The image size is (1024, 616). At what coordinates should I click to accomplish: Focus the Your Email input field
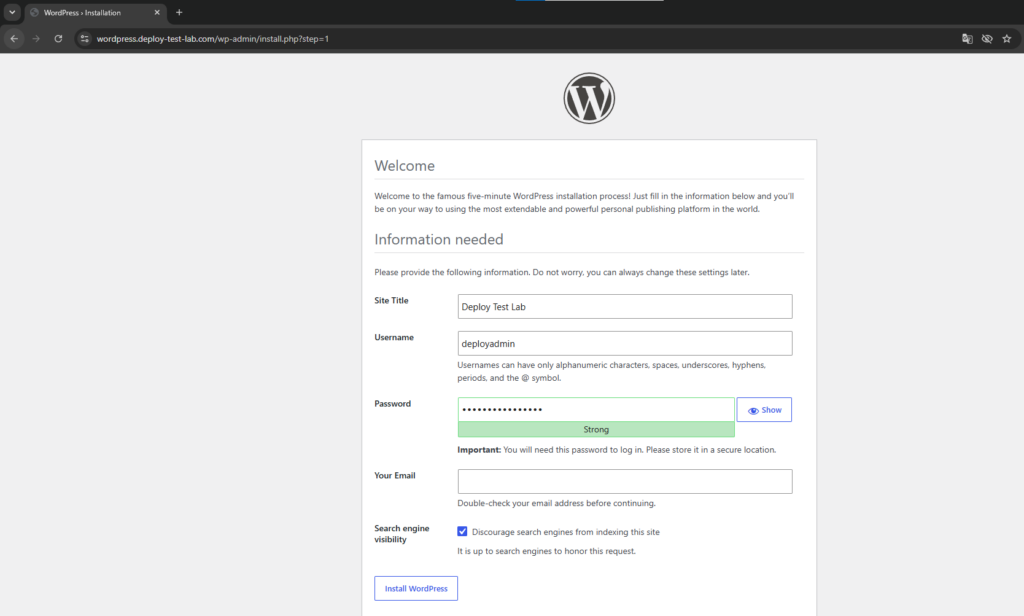[x=625, y=481]
